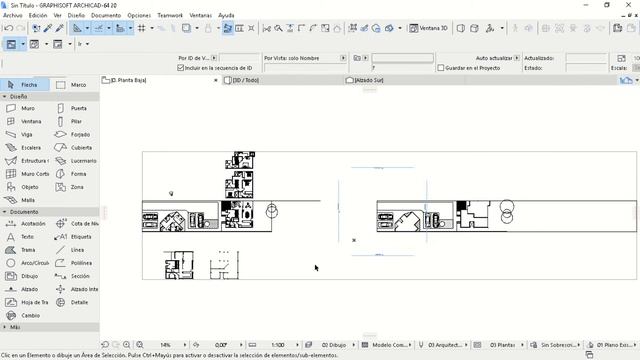This screenshot has height=360, width=640.
Task: Close the 0. Planta Baja tab
Action: coord(216,80)
